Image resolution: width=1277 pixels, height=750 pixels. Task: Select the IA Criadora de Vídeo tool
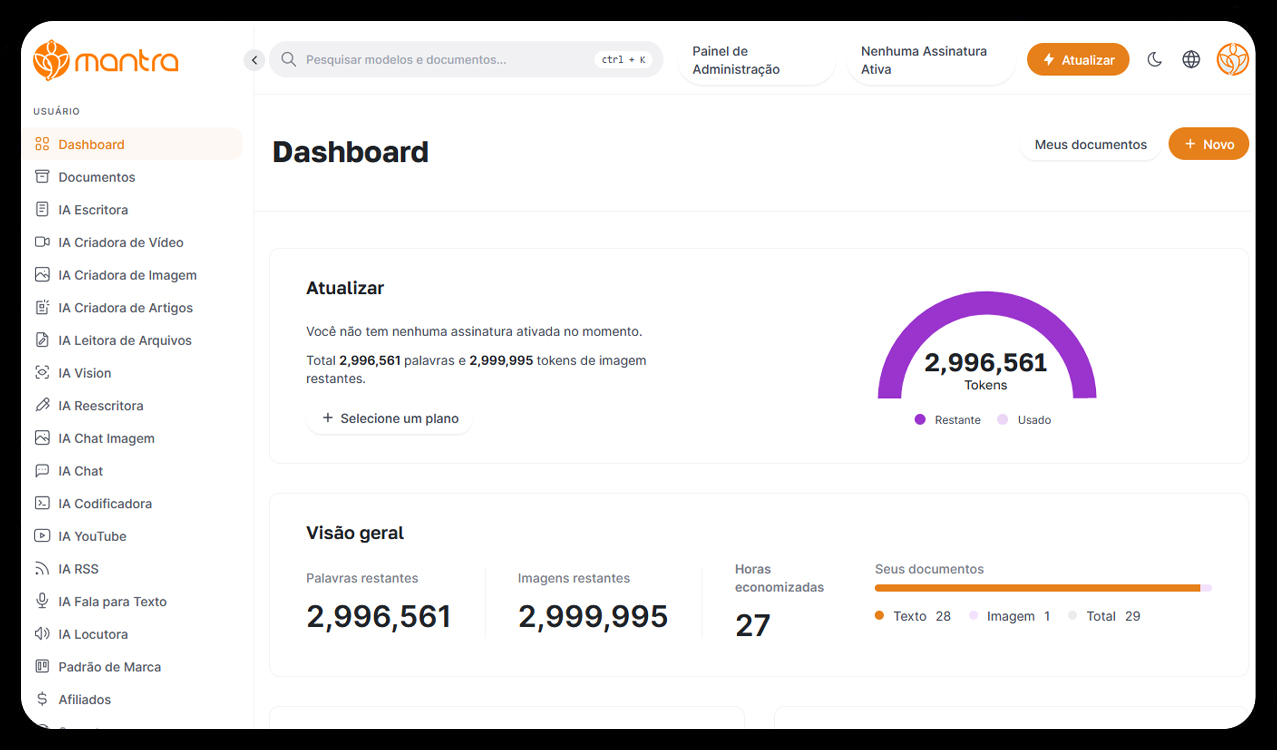pyautogui.click(x=120, y=242)
